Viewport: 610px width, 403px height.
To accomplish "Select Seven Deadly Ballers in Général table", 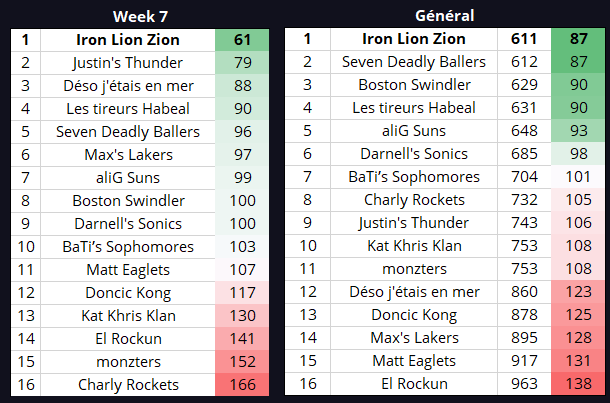I will (x=414, y=62).
